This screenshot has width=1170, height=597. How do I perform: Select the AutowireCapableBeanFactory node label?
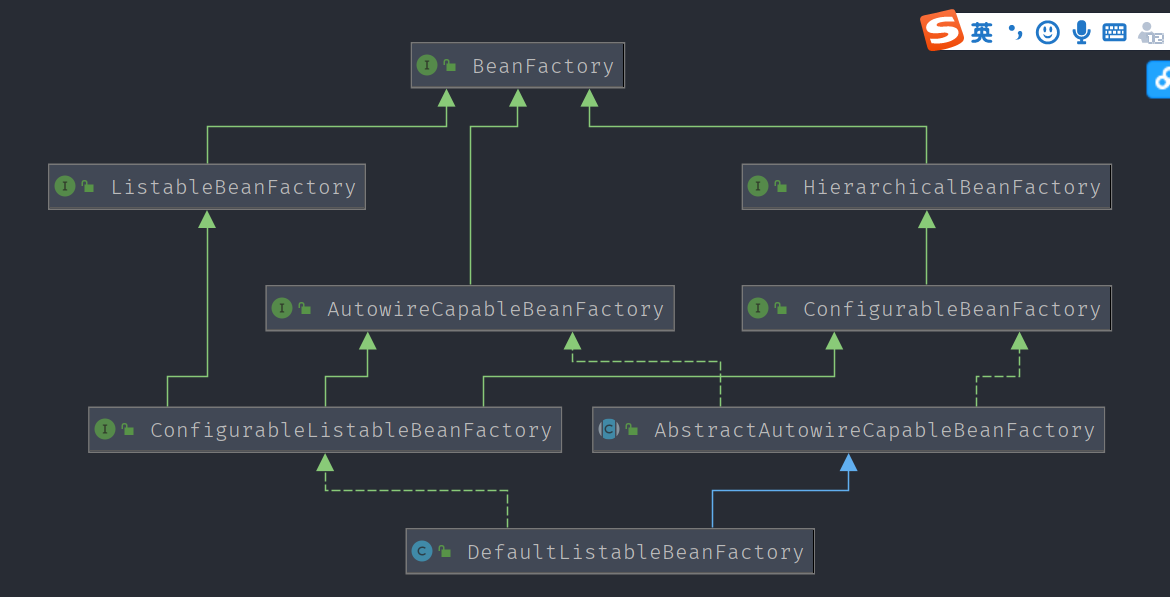(x=495, y=309)
